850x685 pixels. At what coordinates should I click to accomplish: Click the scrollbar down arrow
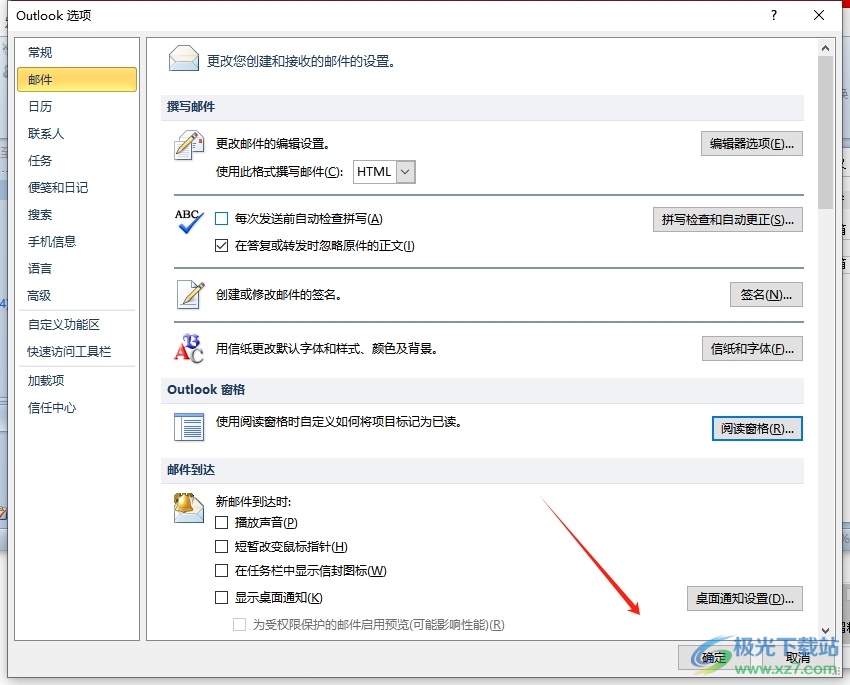coord(825,631)
